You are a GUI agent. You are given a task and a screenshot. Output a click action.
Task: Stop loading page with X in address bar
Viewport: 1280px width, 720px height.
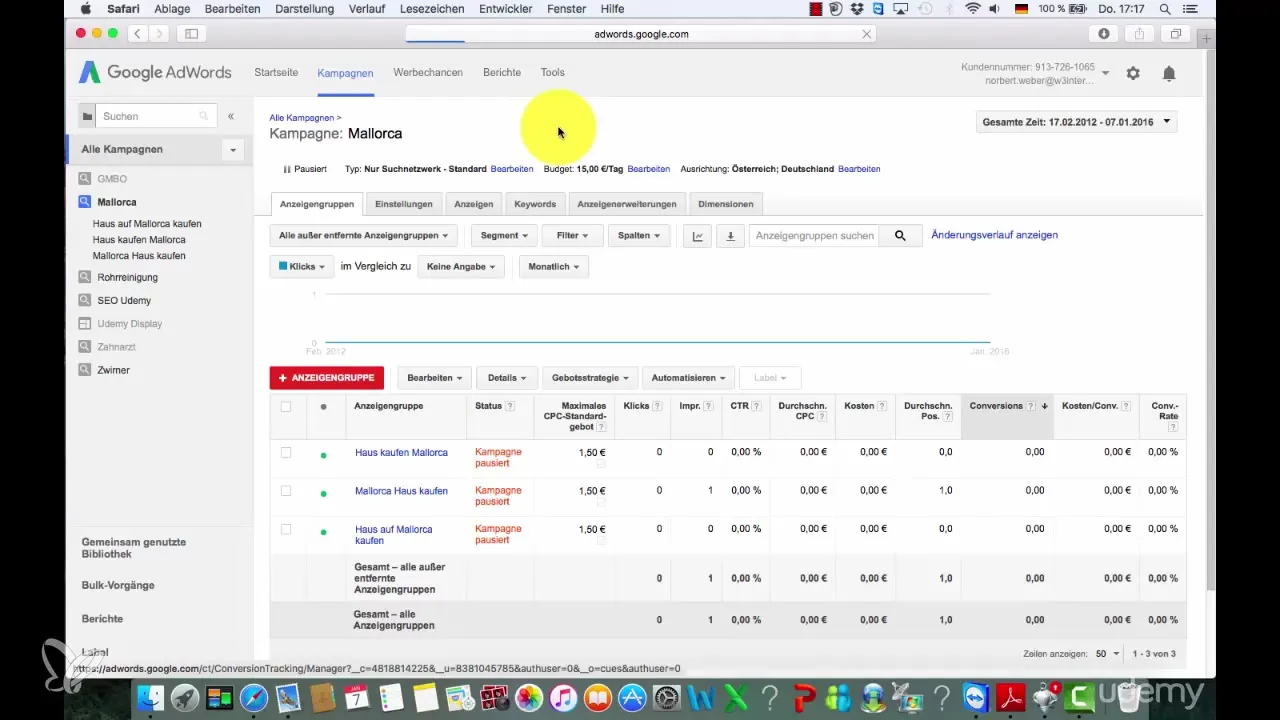(866, 34)
